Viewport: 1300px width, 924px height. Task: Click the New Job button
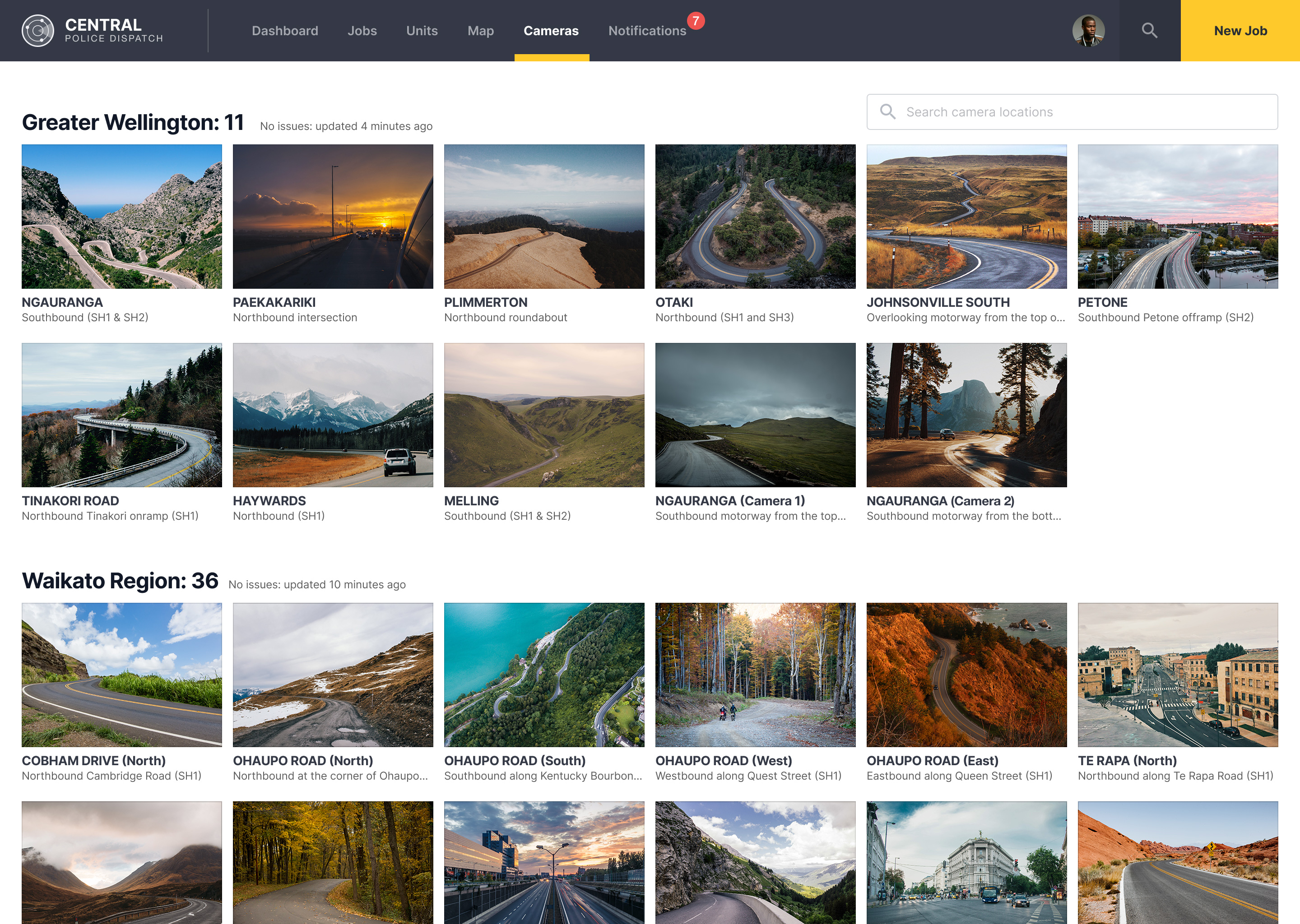pyautogui.click(x=1240, y=30)
